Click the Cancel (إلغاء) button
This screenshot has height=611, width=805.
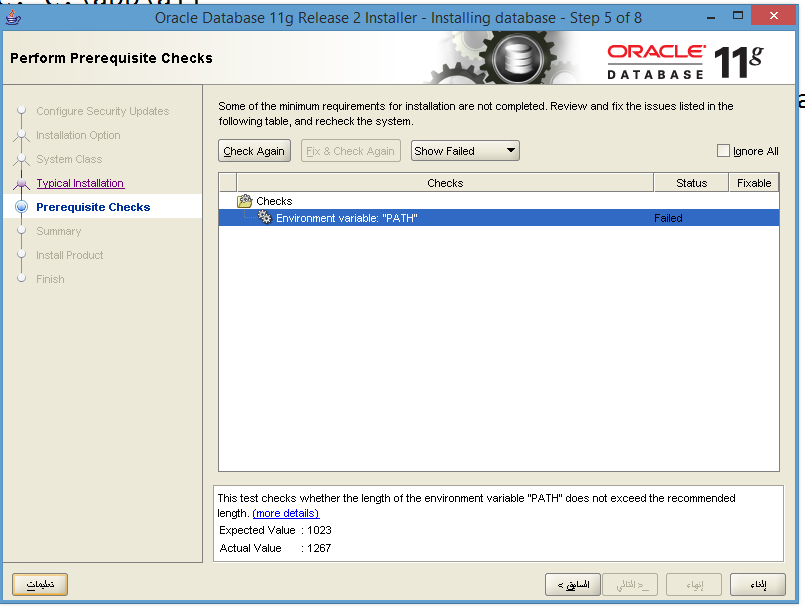[757, 584]
